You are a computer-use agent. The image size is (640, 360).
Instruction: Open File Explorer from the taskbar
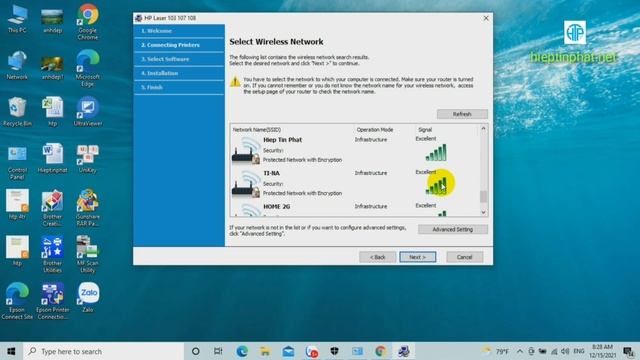[x=265, y=351]
